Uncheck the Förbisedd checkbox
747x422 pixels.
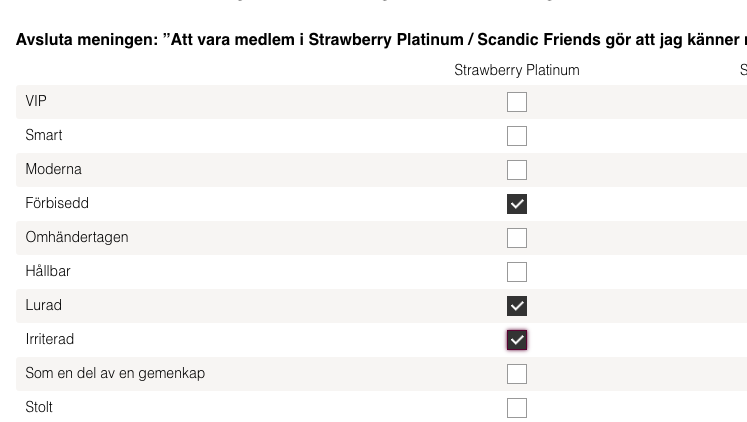[x=517, y=204]
